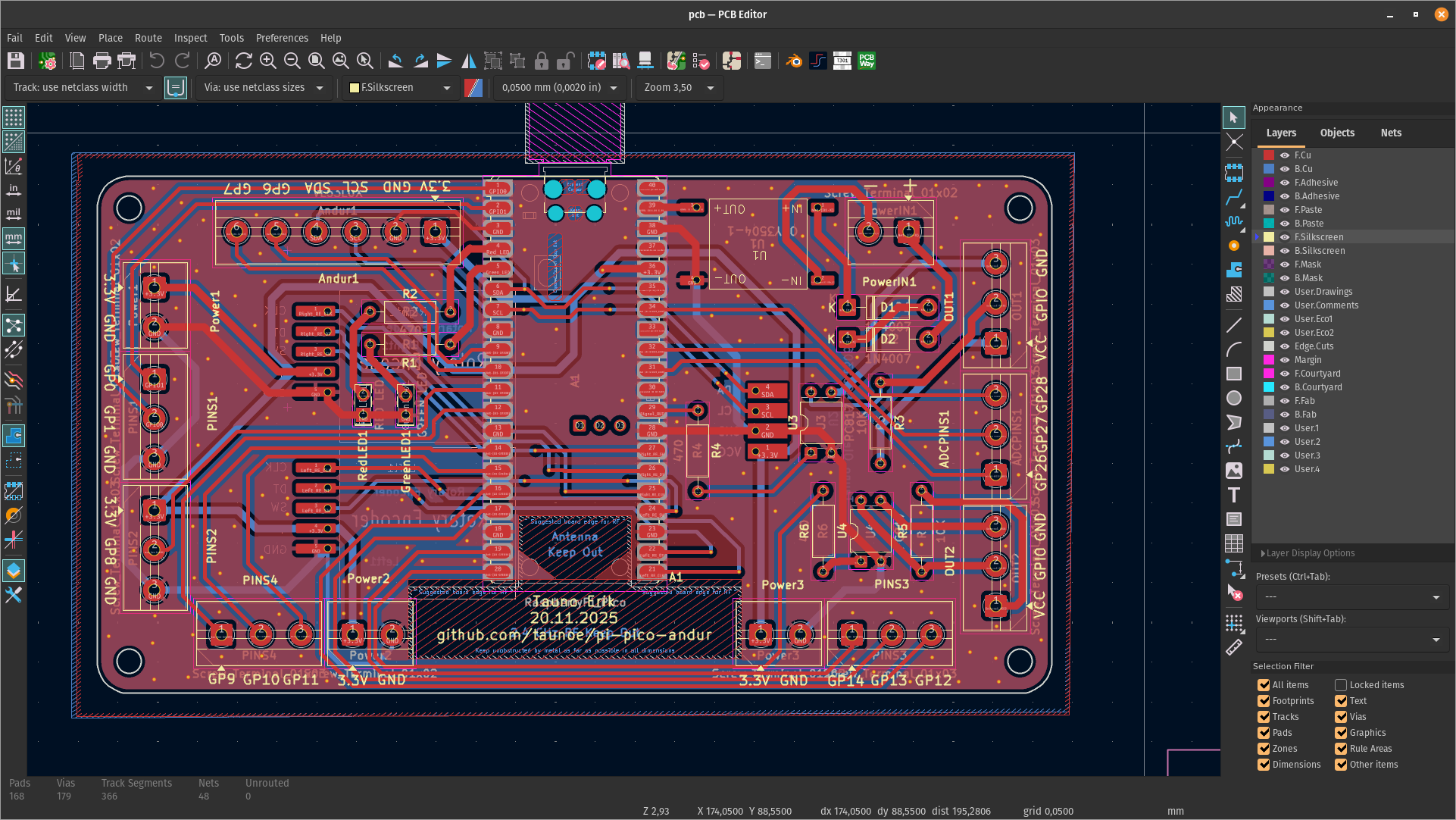Click the B.Cu layer color swatch
Viewport: 1456px width, 820px height.
tap(1269, 169)
